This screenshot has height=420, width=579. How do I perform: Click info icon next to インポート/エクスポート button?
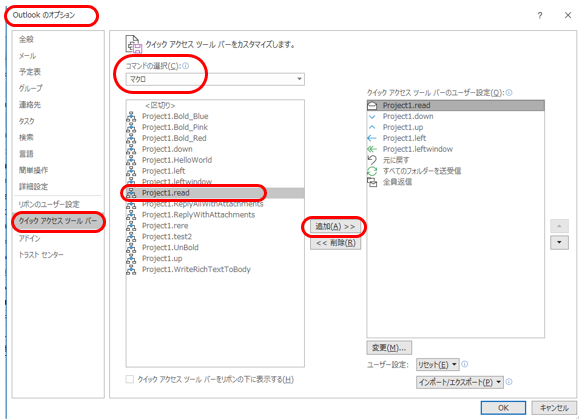coord(509,382)
